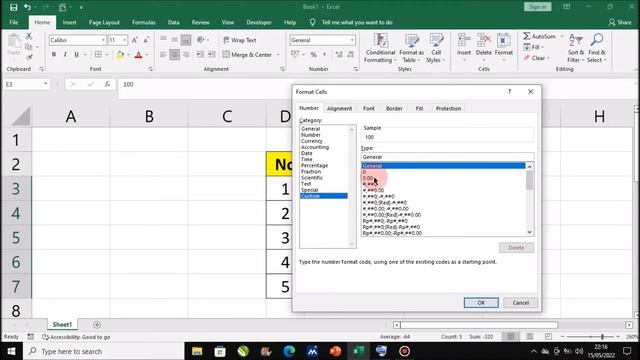640x360 pixels.
Task: Cancel the Format Cells dialog
Action: pos(520,302)
